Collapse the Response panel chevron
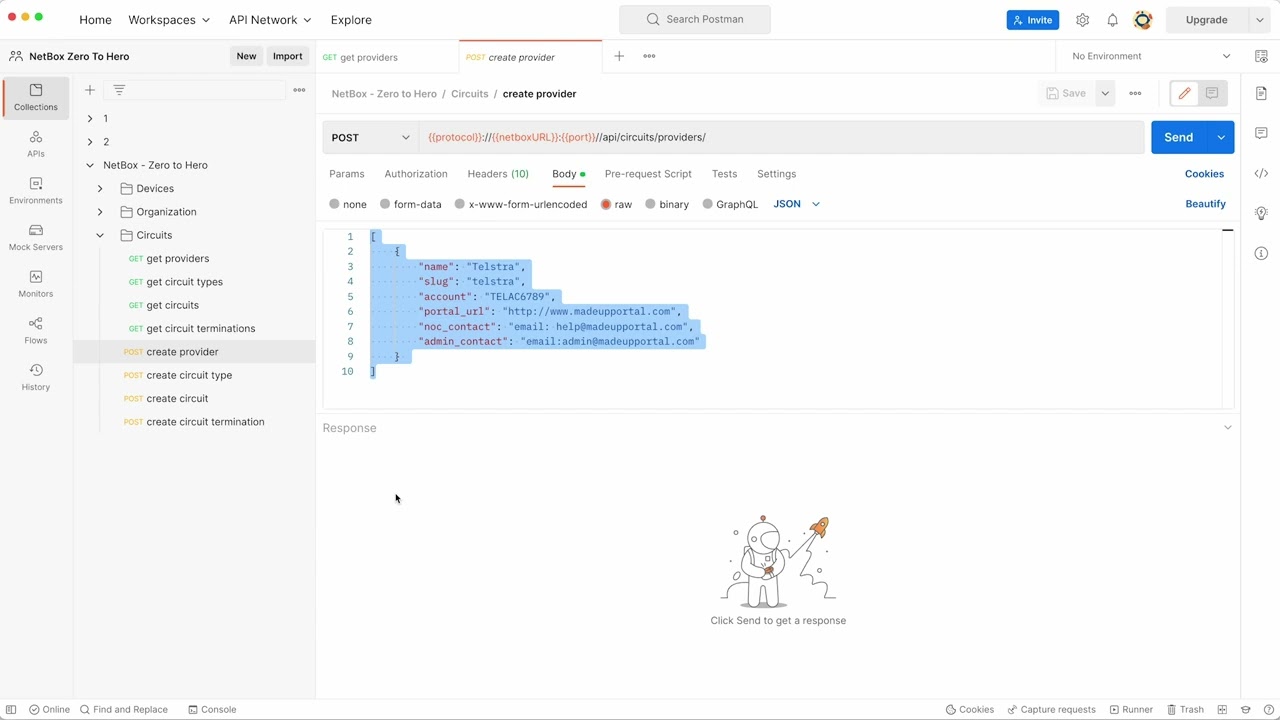The width and height of the screenshot is (1280, 720). (x=1228, y=428)
